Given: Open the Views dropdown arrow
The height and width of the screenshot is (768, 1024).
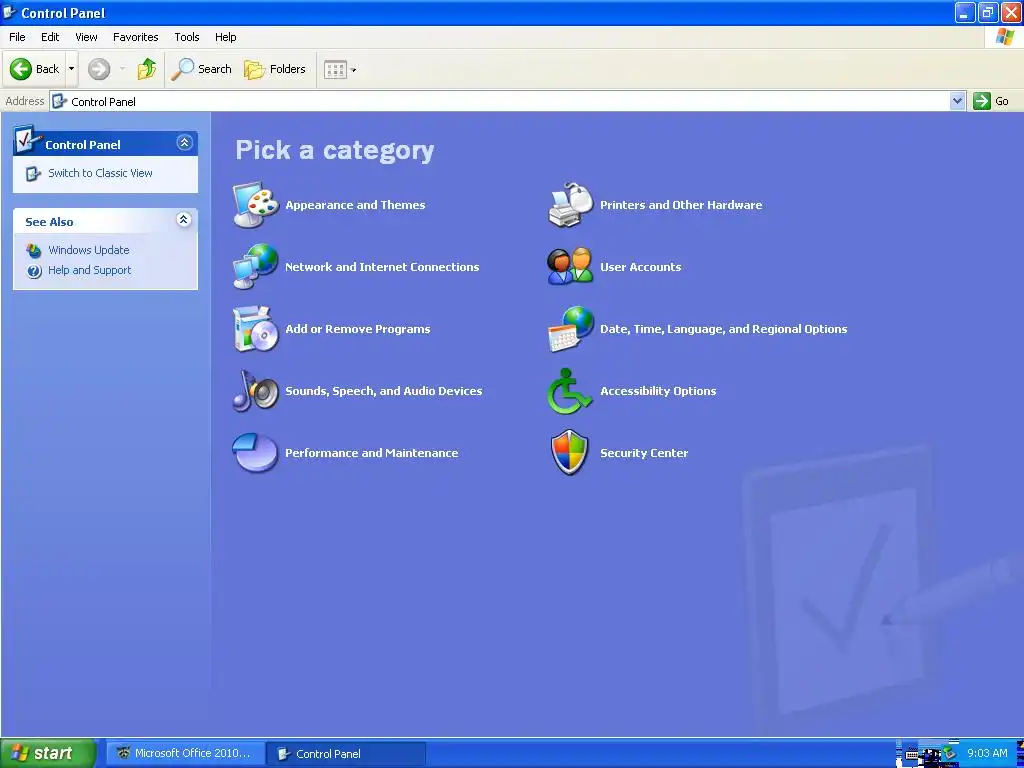Looking at the screenshot, I should pos(353,70).
